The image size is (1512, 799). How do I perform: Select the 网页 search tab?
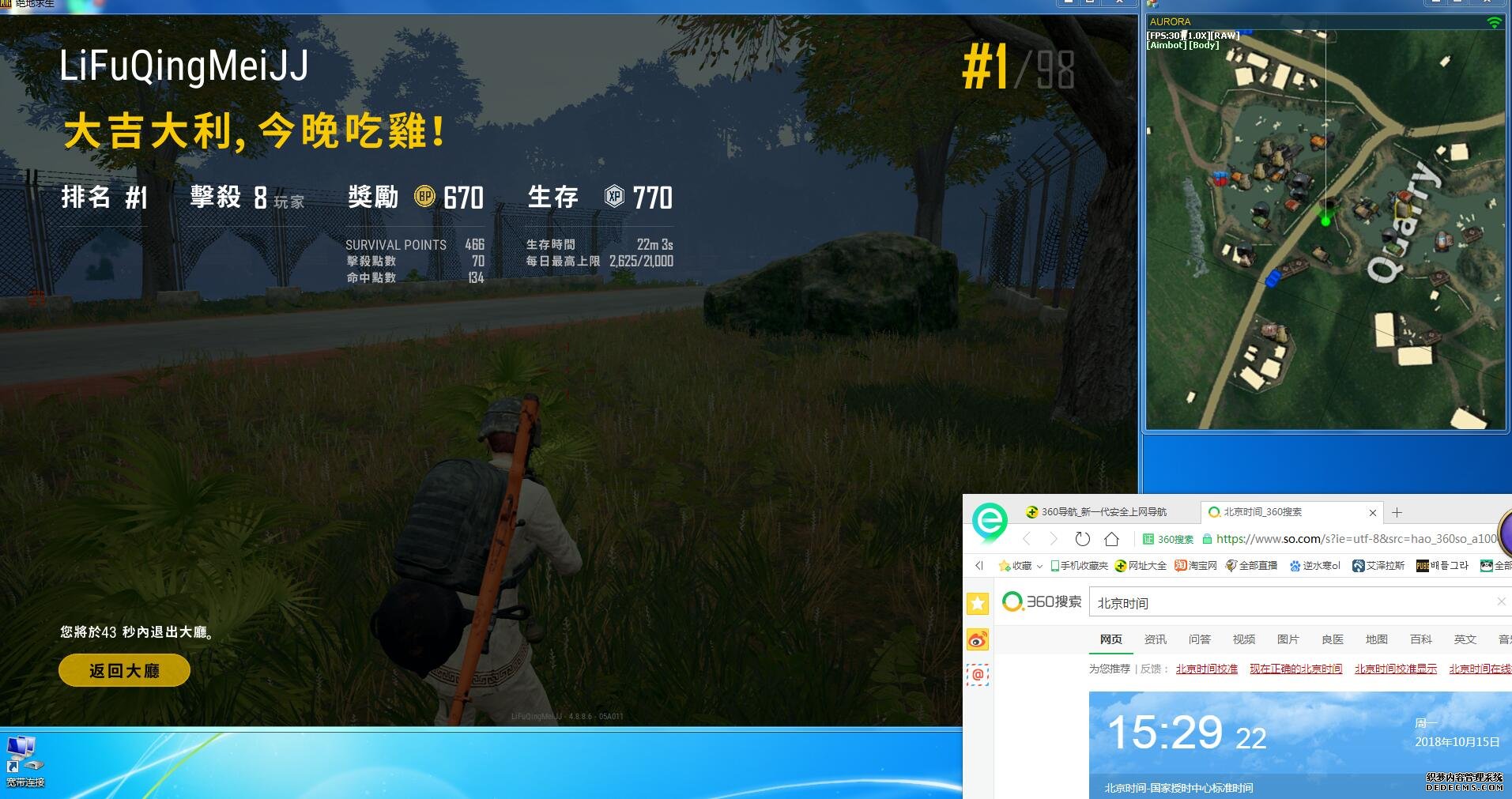point(1110,639)
